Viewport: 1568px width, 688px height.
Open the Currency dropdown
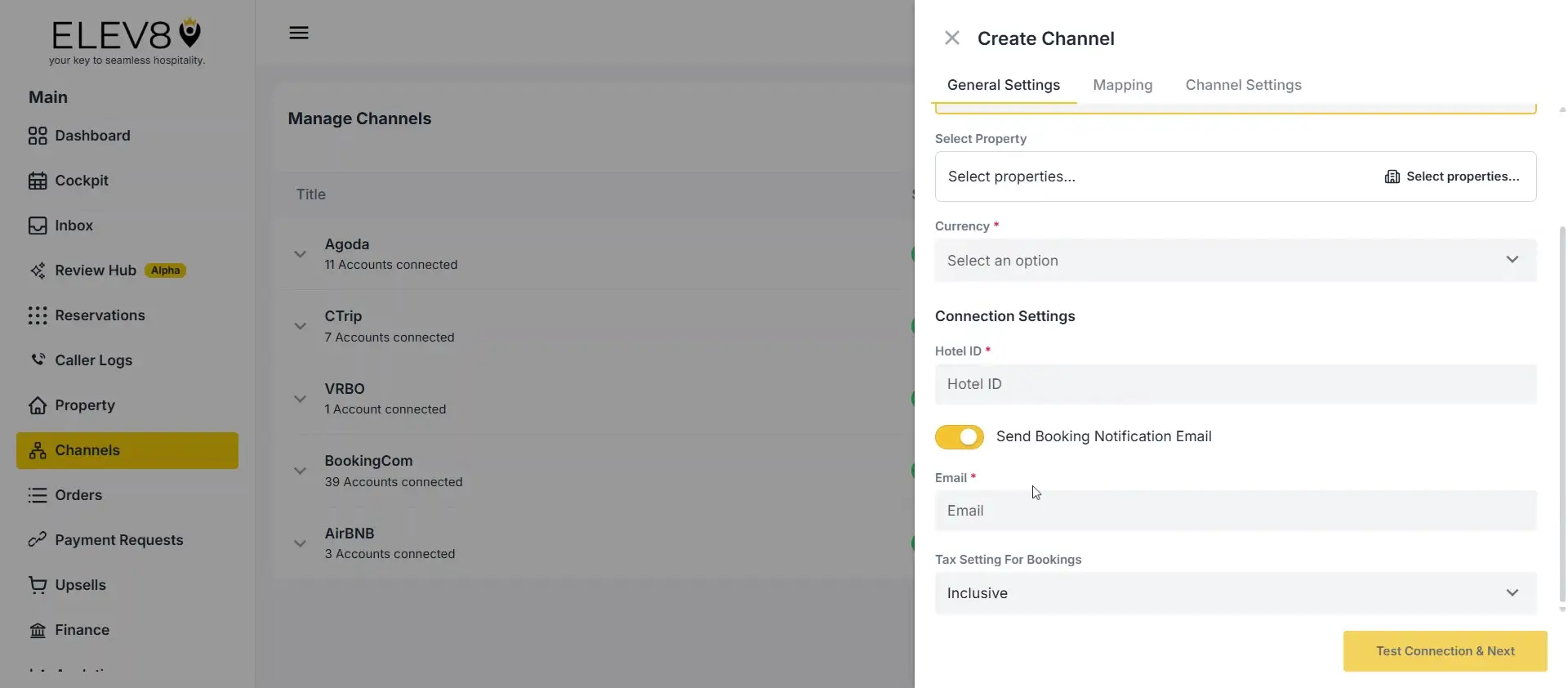1236,261
